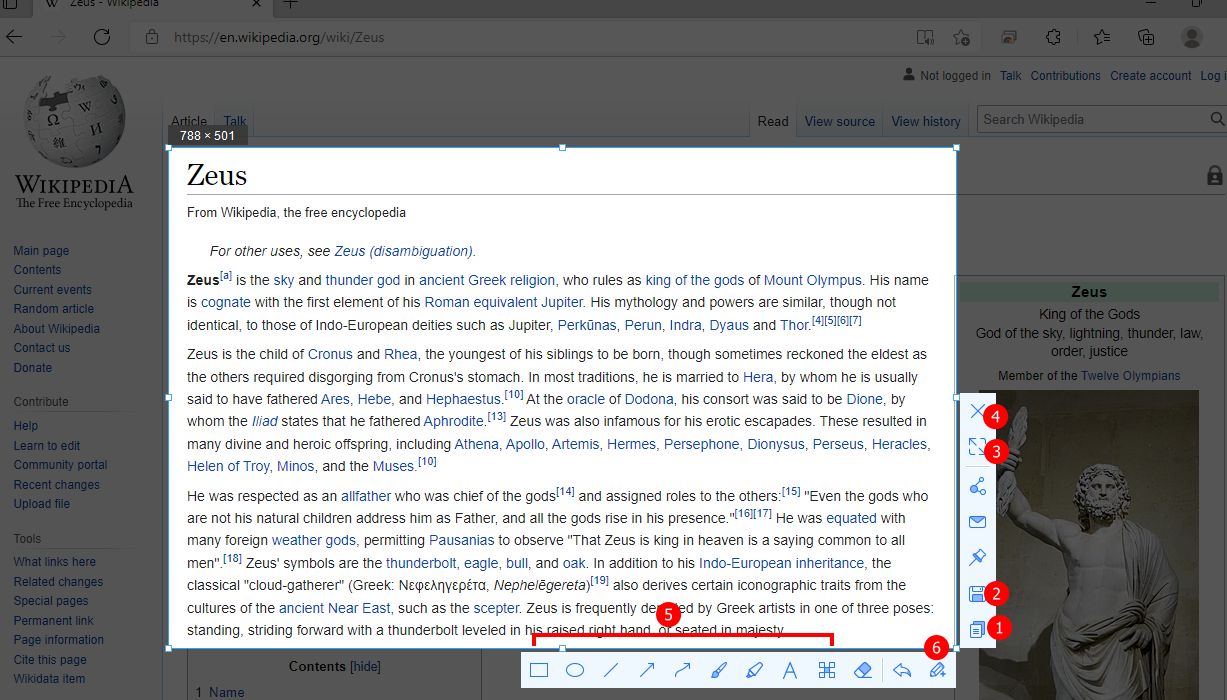Open What links here

(x=55, y=562)
